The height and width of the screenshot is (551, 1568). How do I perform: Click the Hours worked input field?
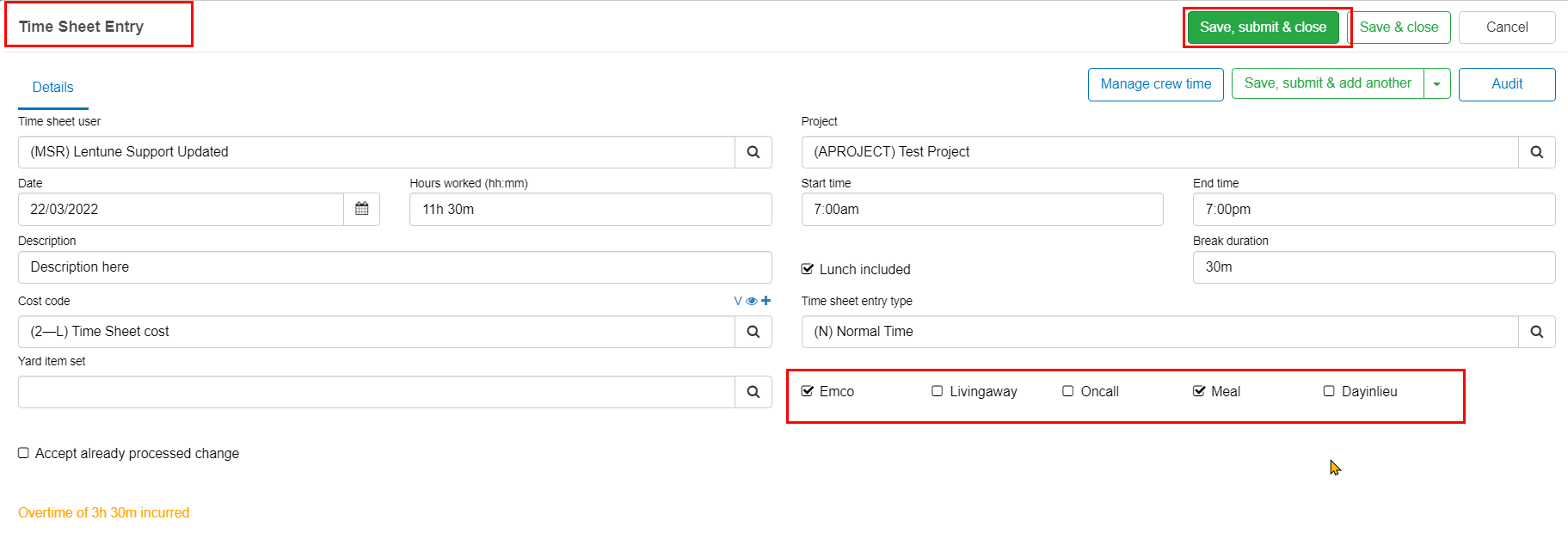click(x=590, y=210)
